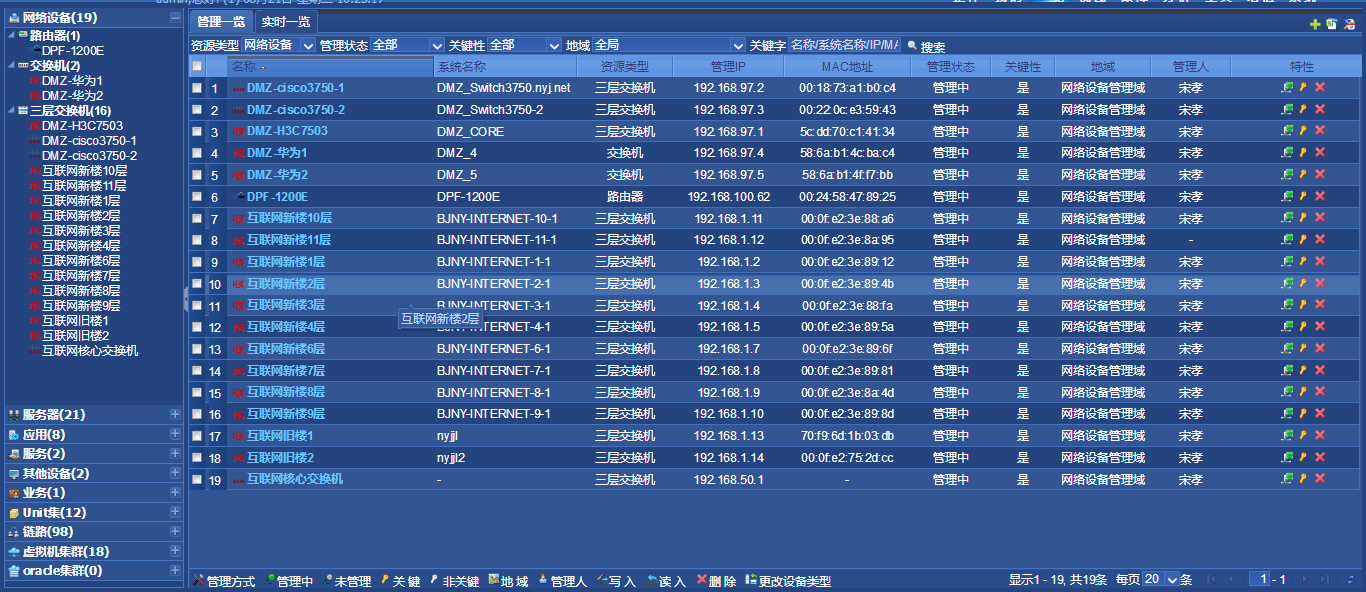The height and width of the screenshot is (592, 1366).
Task: Click the green monitor icon in the 互联网新楼9层 row
Action: [1287, 413]
